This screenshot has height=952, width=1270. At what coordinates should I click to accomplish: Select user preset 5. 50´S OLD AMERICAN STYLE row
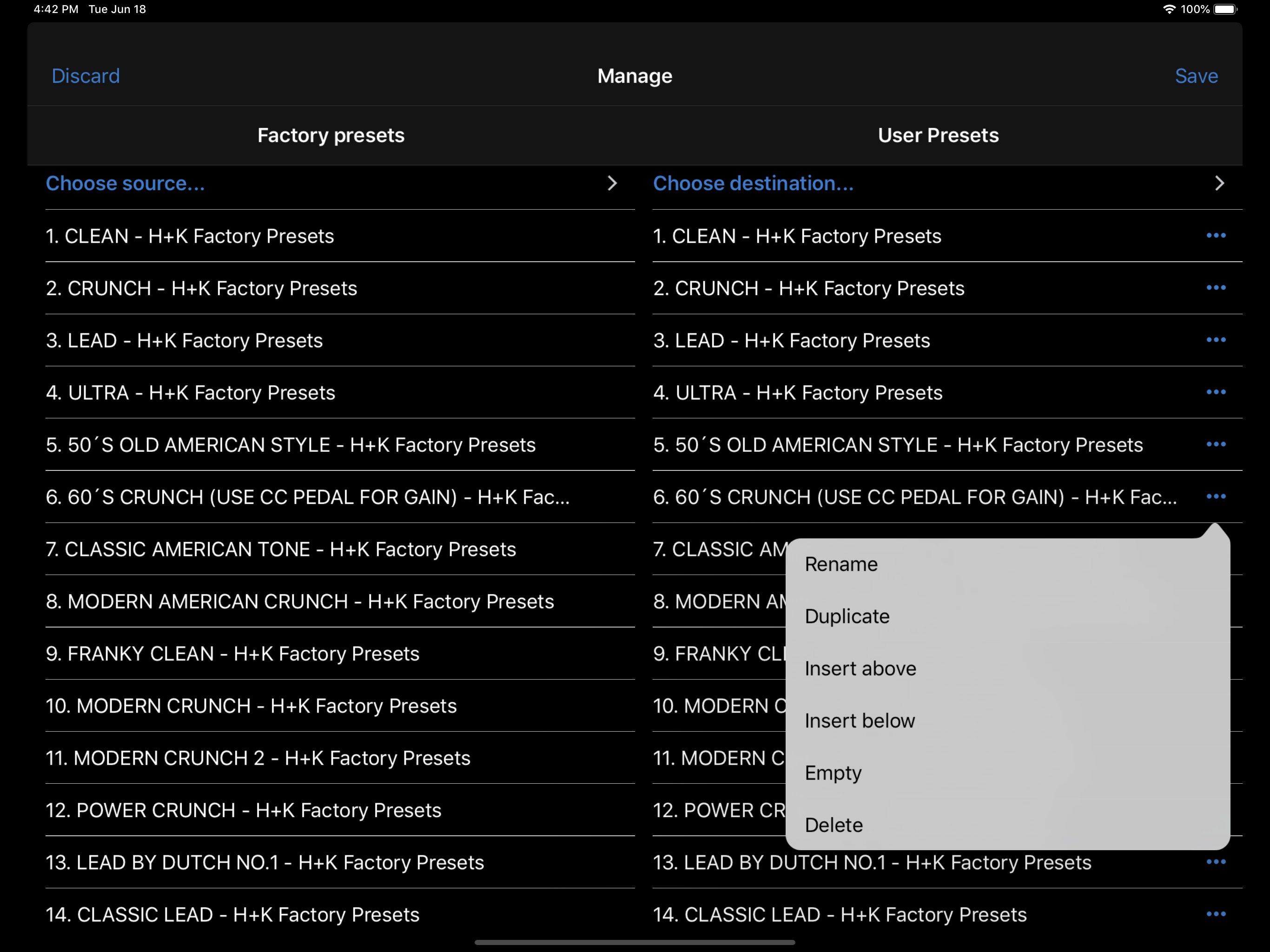(947, 445)
